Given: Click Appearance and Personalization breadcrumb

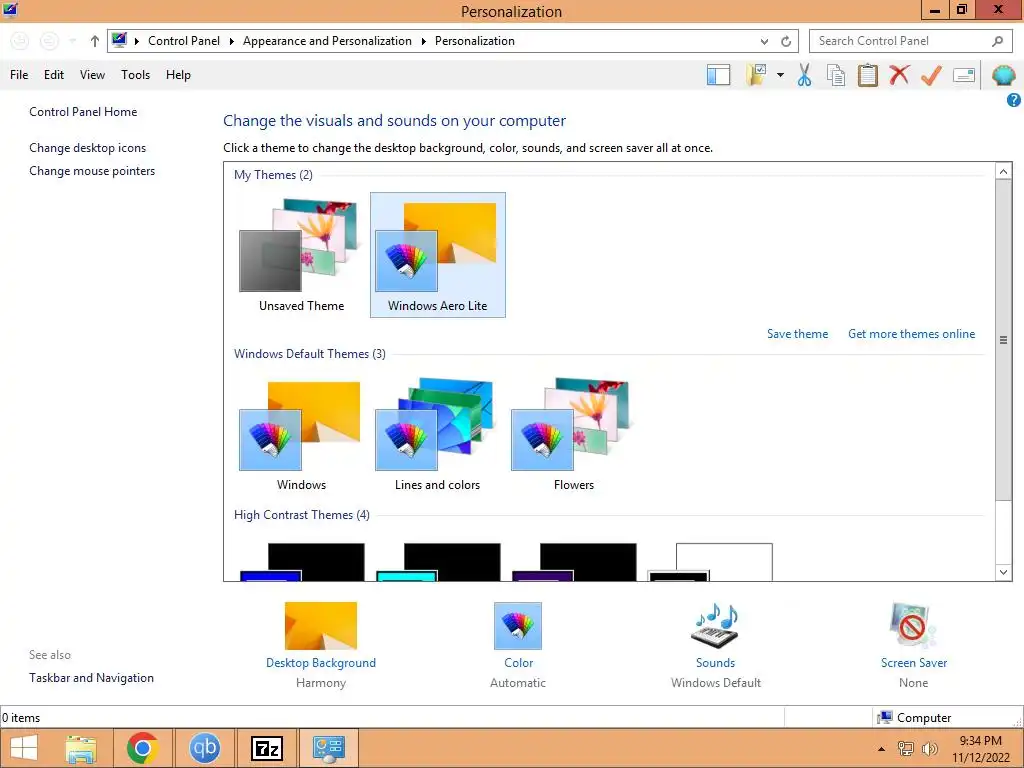Looking at the screenshot, I should [x=327, y=41].
